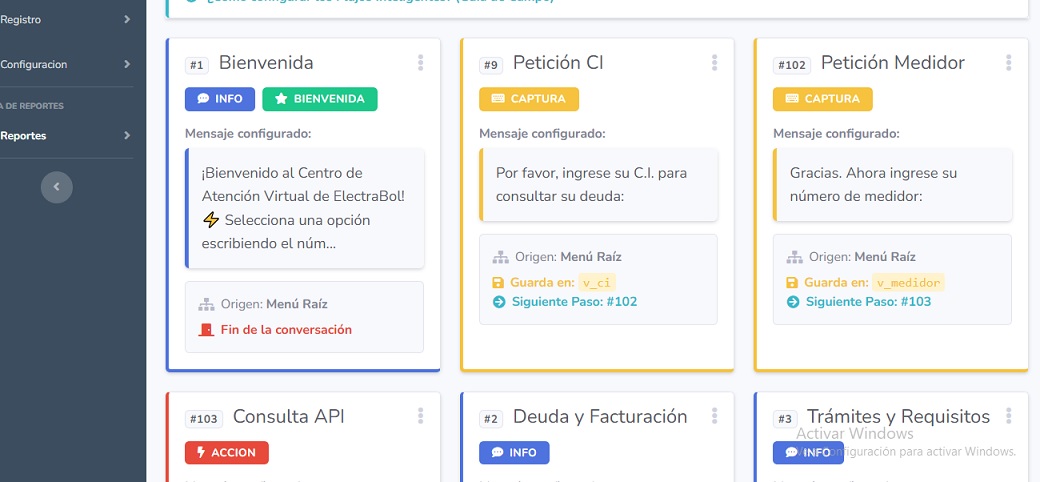Follow the Siguiente Paso: #102 link

click(x=574, y=302)
